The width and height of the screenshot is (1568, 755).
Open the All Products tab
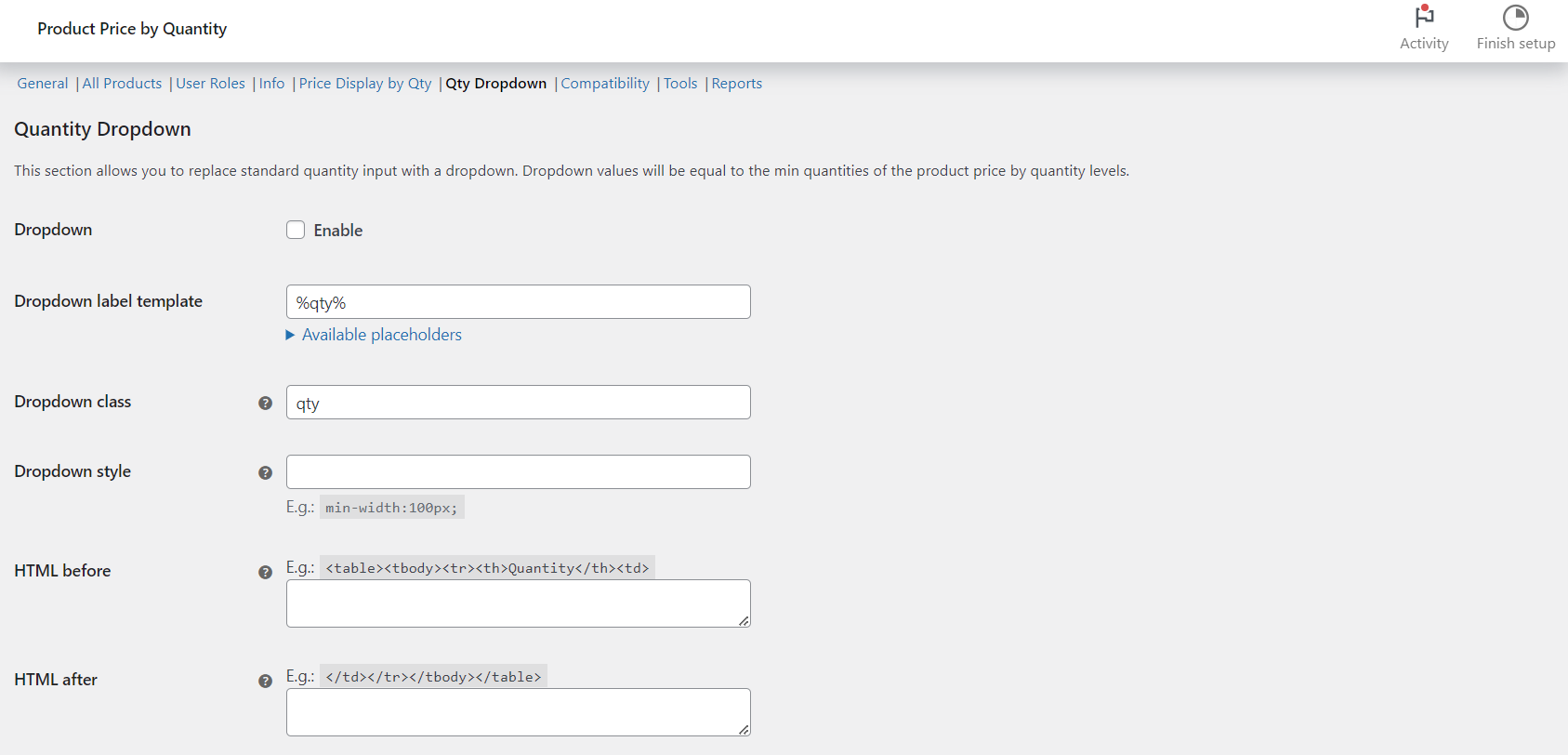pyautogui.click(x=122, y=83)
